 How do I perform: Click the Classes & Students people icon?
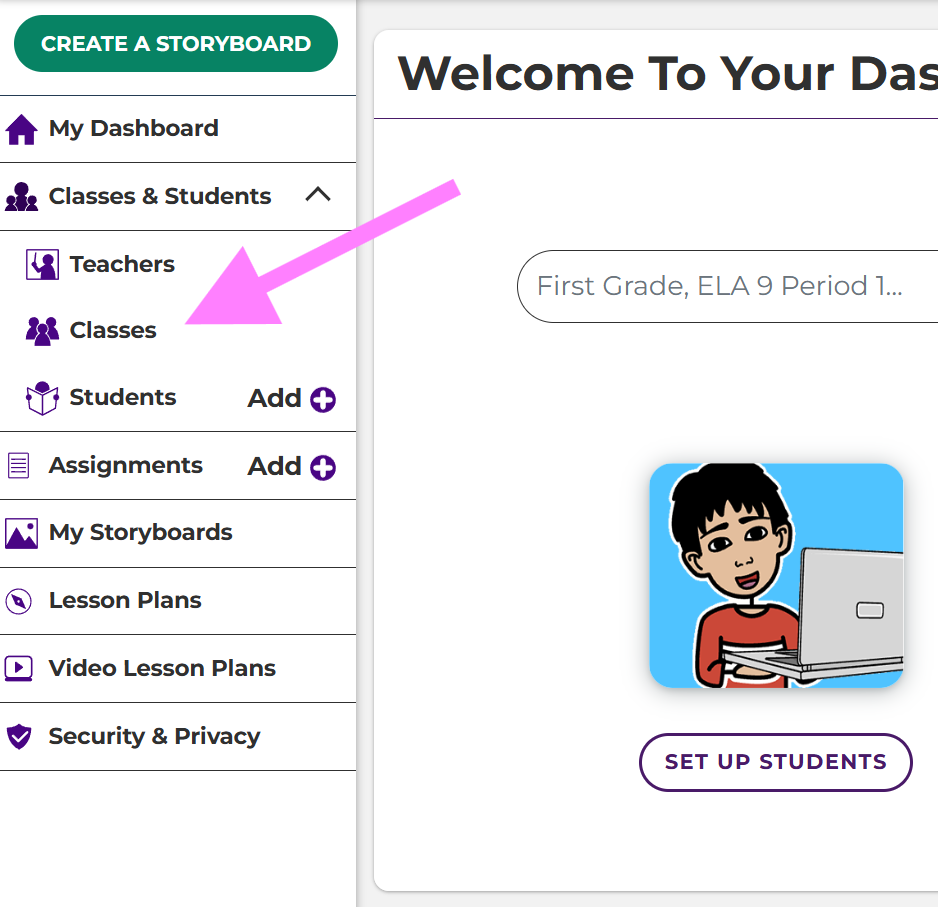[21, 197]
